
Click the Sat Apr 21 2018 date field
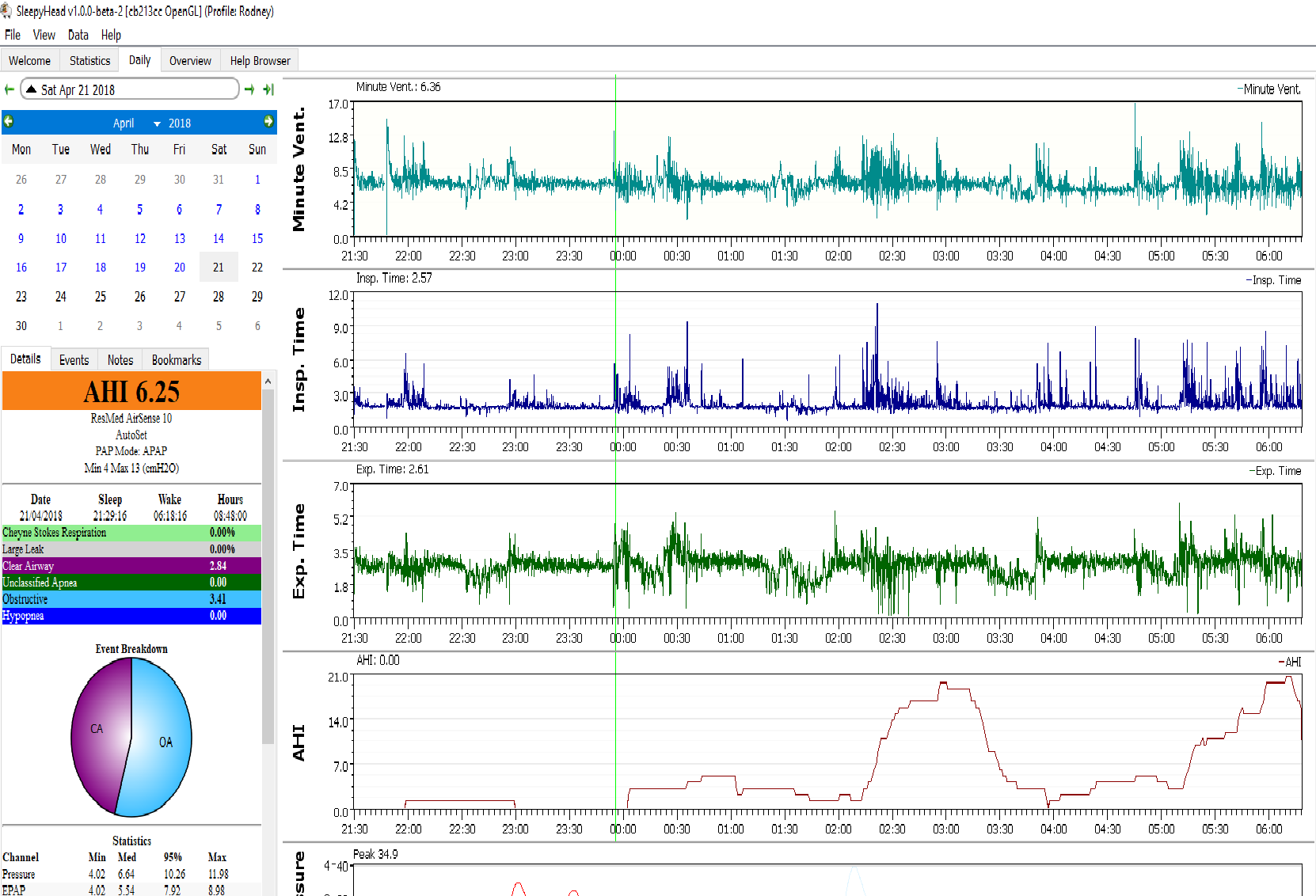point(130,89)
